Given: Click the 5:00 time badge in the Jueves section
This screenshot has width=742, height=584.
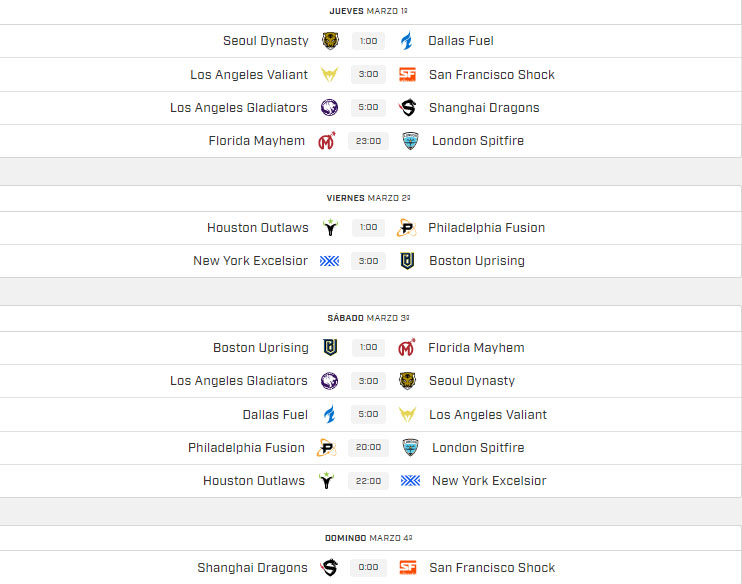Looking at the screenshot, I should [368, 108].
